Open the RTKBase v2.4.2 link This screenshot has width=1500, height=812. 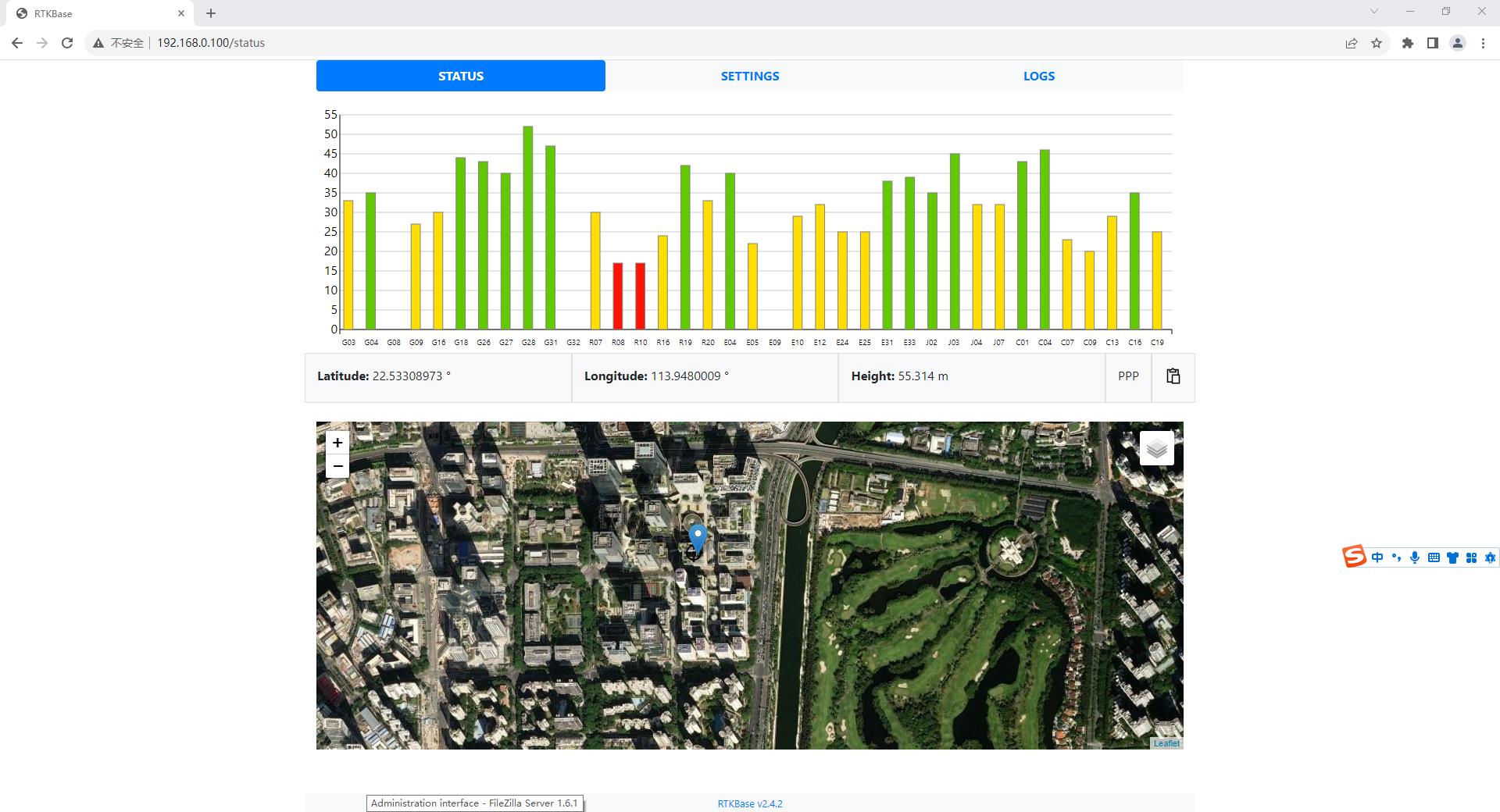click(x=750, y=803)
